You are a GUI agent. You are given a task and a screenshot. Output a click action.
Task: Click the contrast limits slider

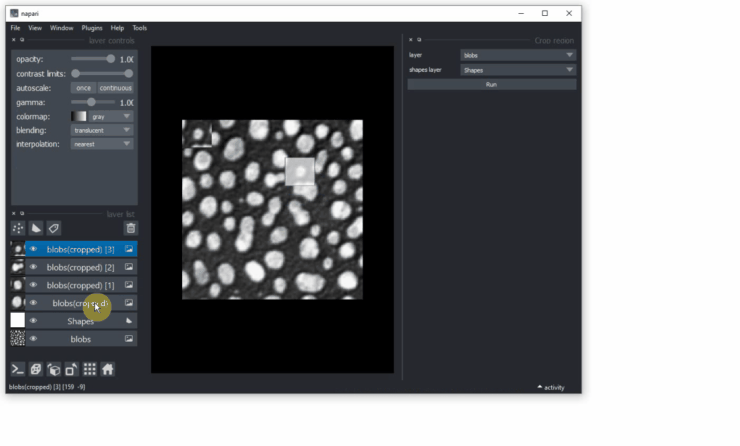102,74
